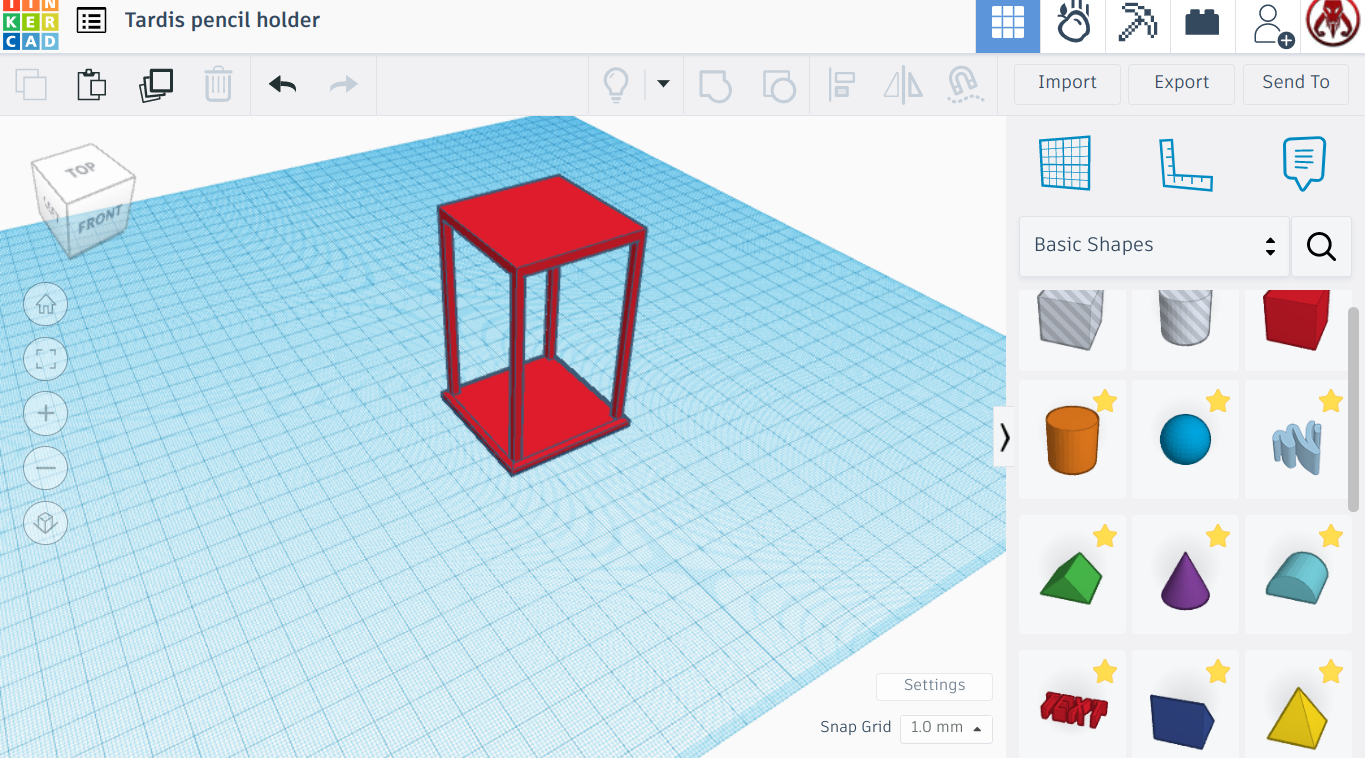Undo the last action
This screenshot has width=1365, height=758.
[283, 84]
